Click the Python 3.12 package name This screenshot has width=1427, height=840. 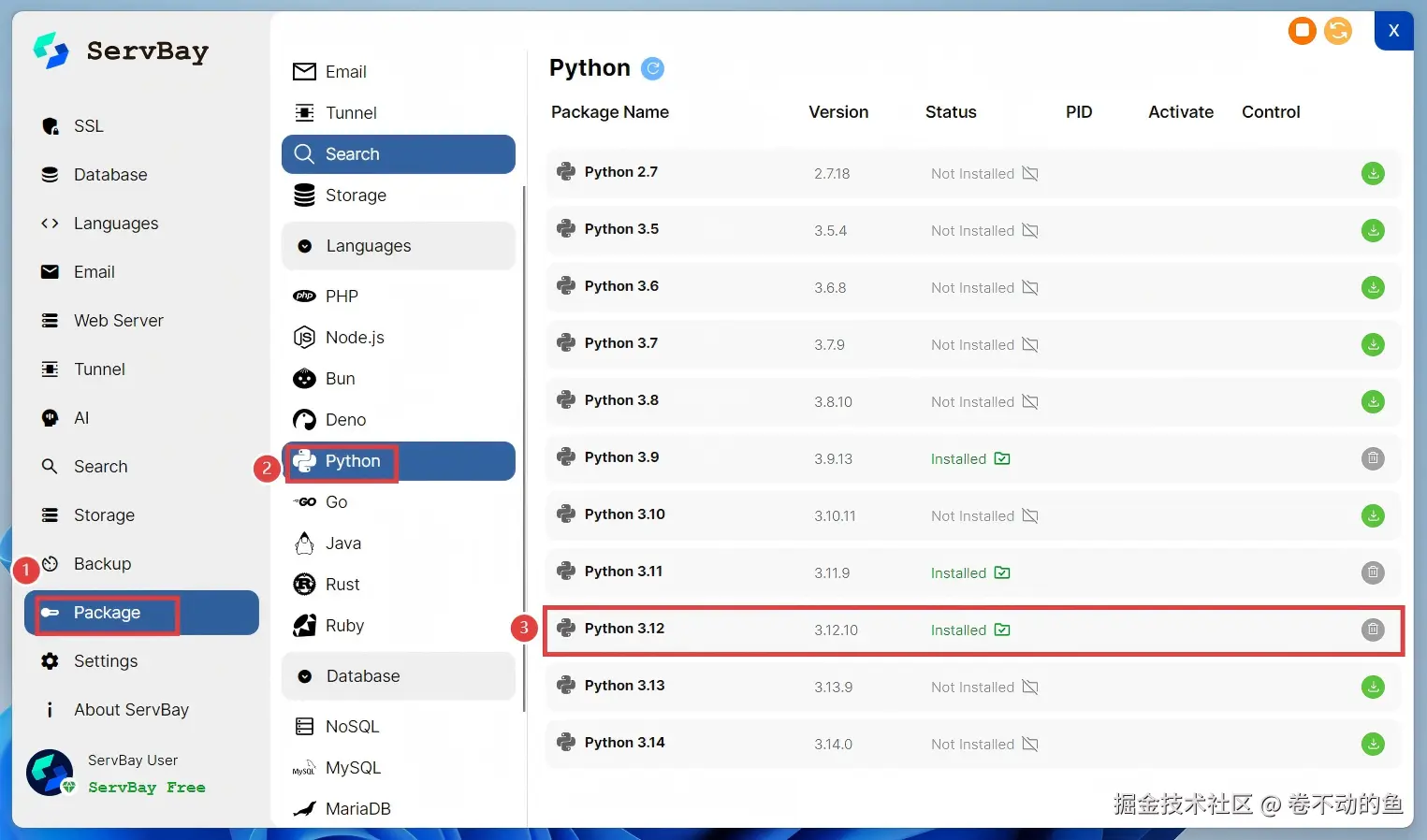(624, 629)
